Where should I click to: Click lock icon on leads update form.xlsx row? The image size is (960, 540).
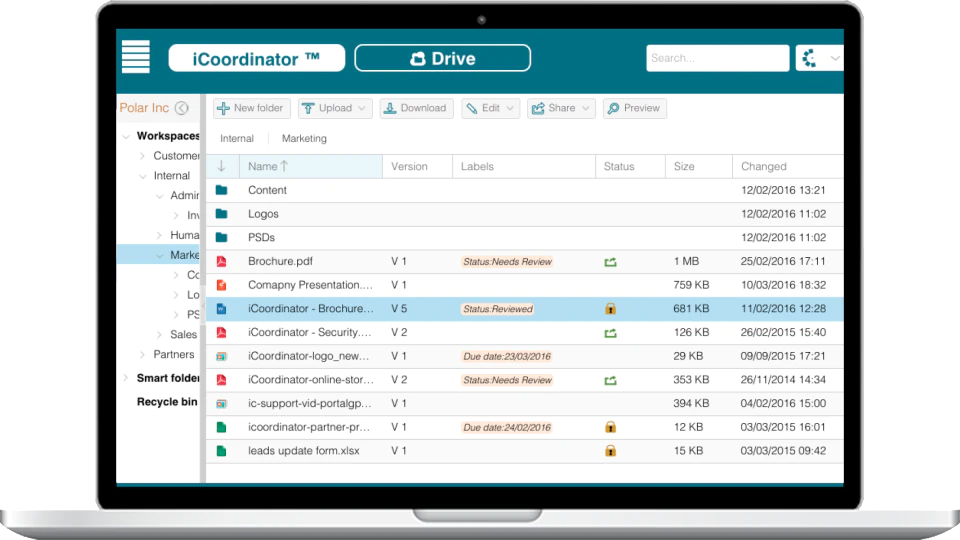pyautogui.click(x=610, y=451)
